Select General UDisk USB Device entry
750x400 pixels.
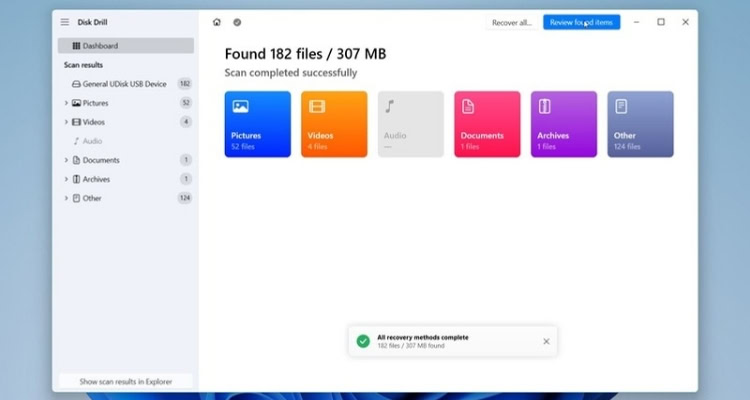[x=126, y=84]
